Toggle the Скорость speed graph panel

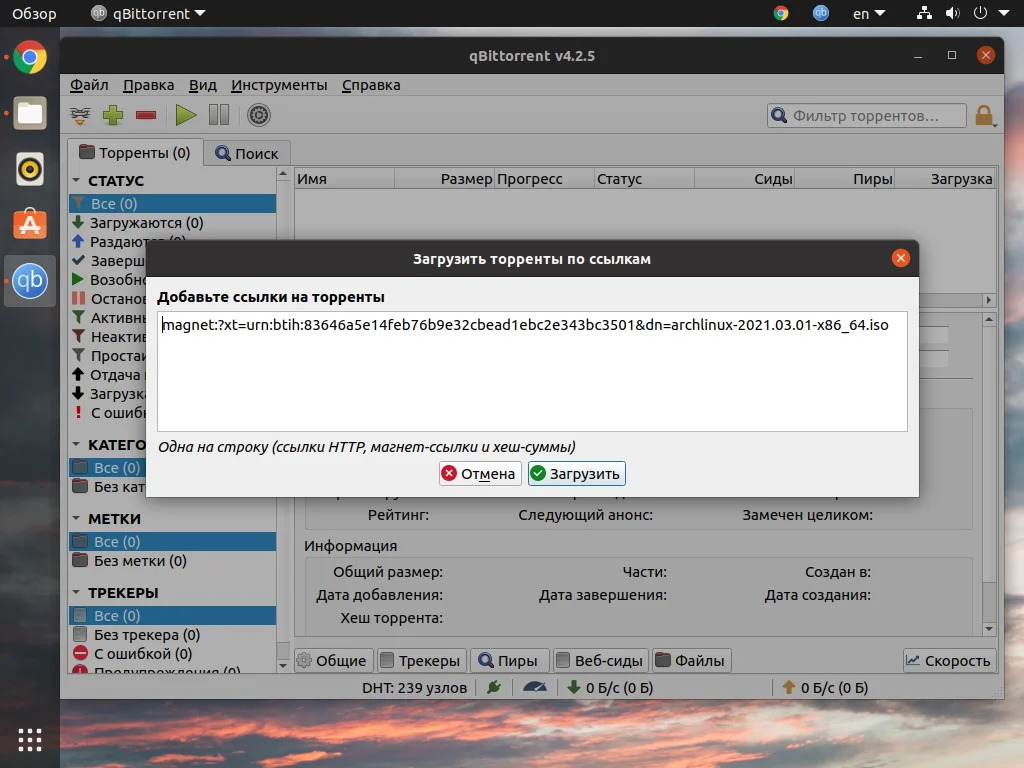click(948, 660)
